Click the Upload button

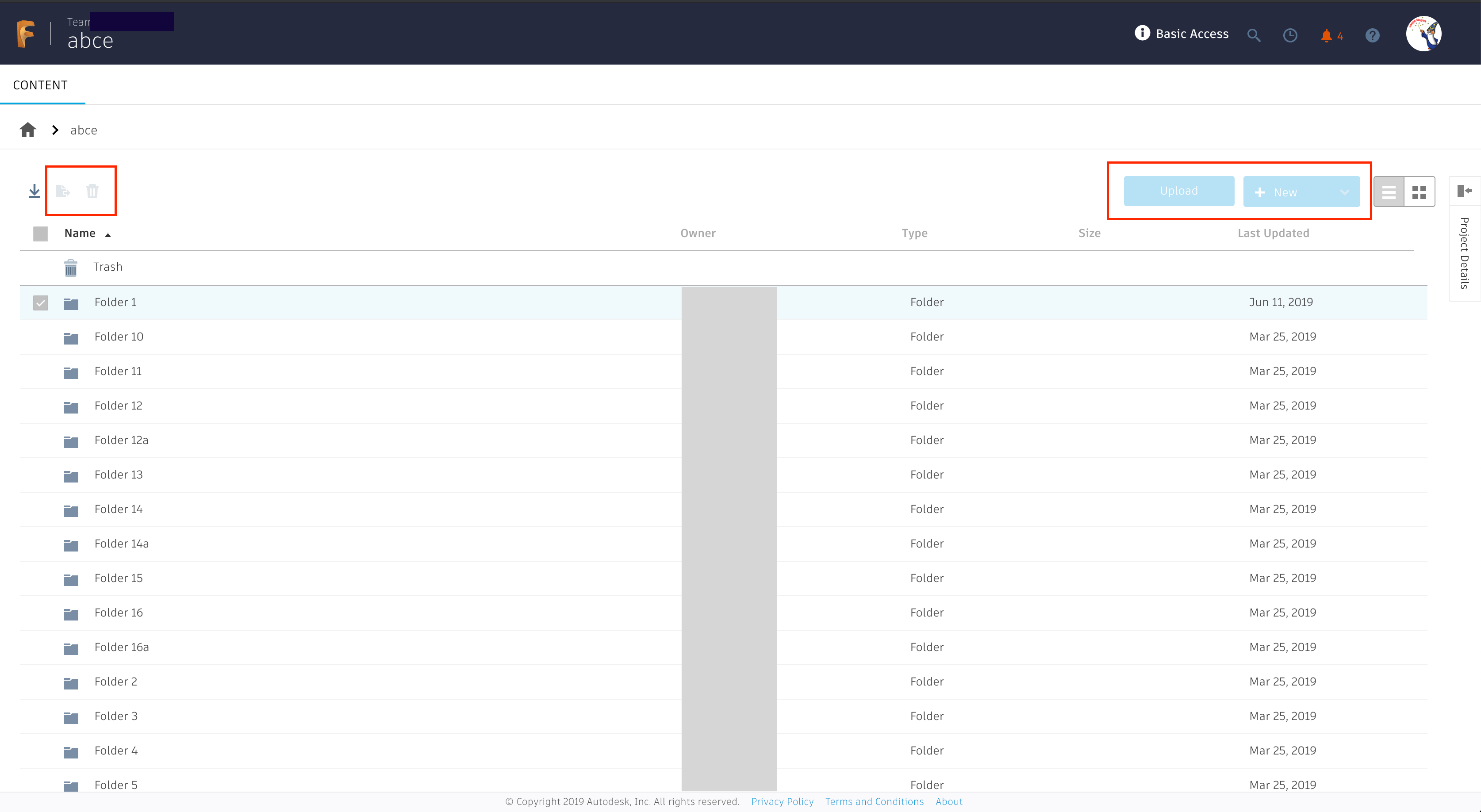click(1178, 191)
